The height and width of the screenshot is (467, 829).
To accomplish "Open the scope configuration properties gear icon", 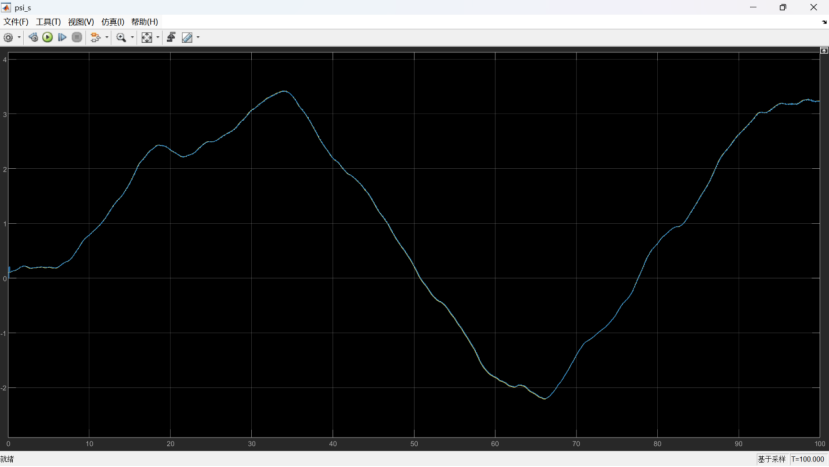I will 8,37.
